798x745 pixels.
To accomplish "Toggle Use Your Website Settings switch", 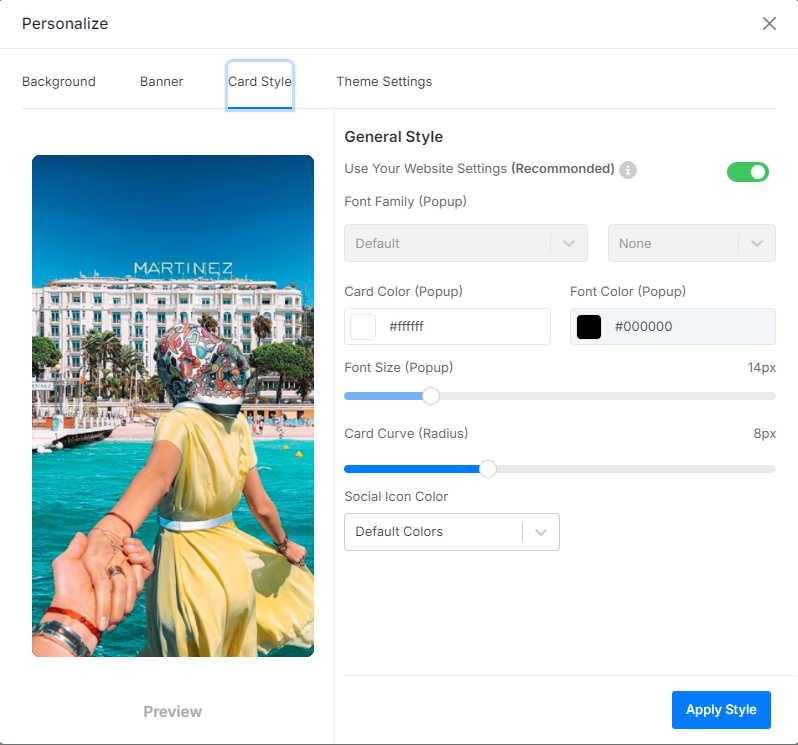I will (x=748, y=172).
